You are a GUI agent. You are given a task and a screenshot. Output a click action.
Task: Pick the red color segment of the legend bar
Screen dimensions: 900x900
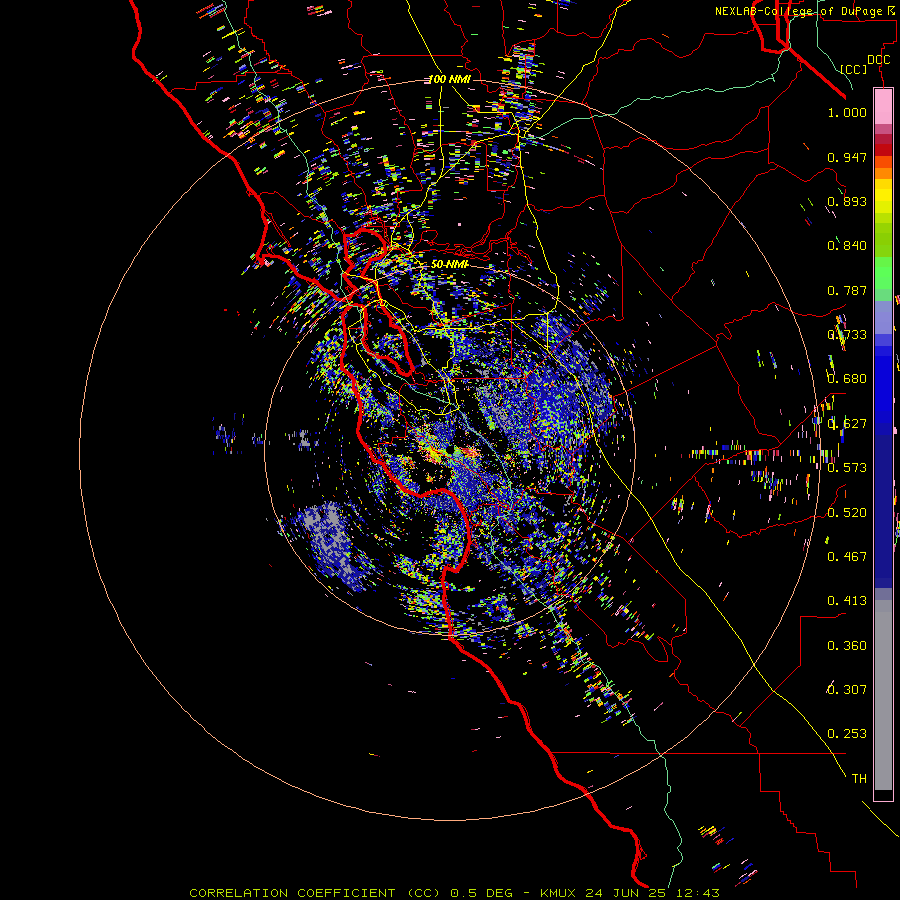883,149
